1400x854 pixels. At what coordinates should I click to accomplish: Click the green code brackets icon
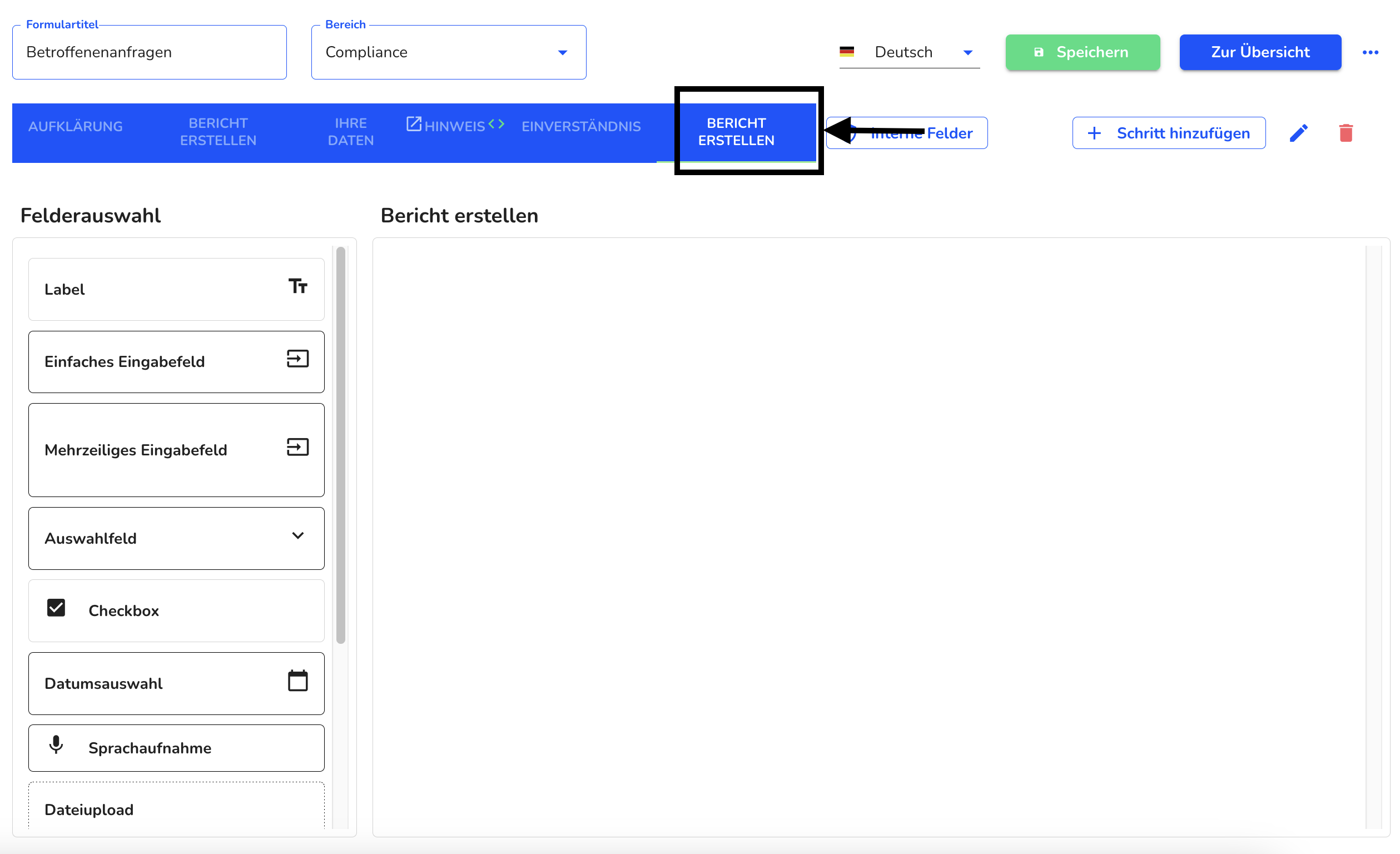pos(497,124)
